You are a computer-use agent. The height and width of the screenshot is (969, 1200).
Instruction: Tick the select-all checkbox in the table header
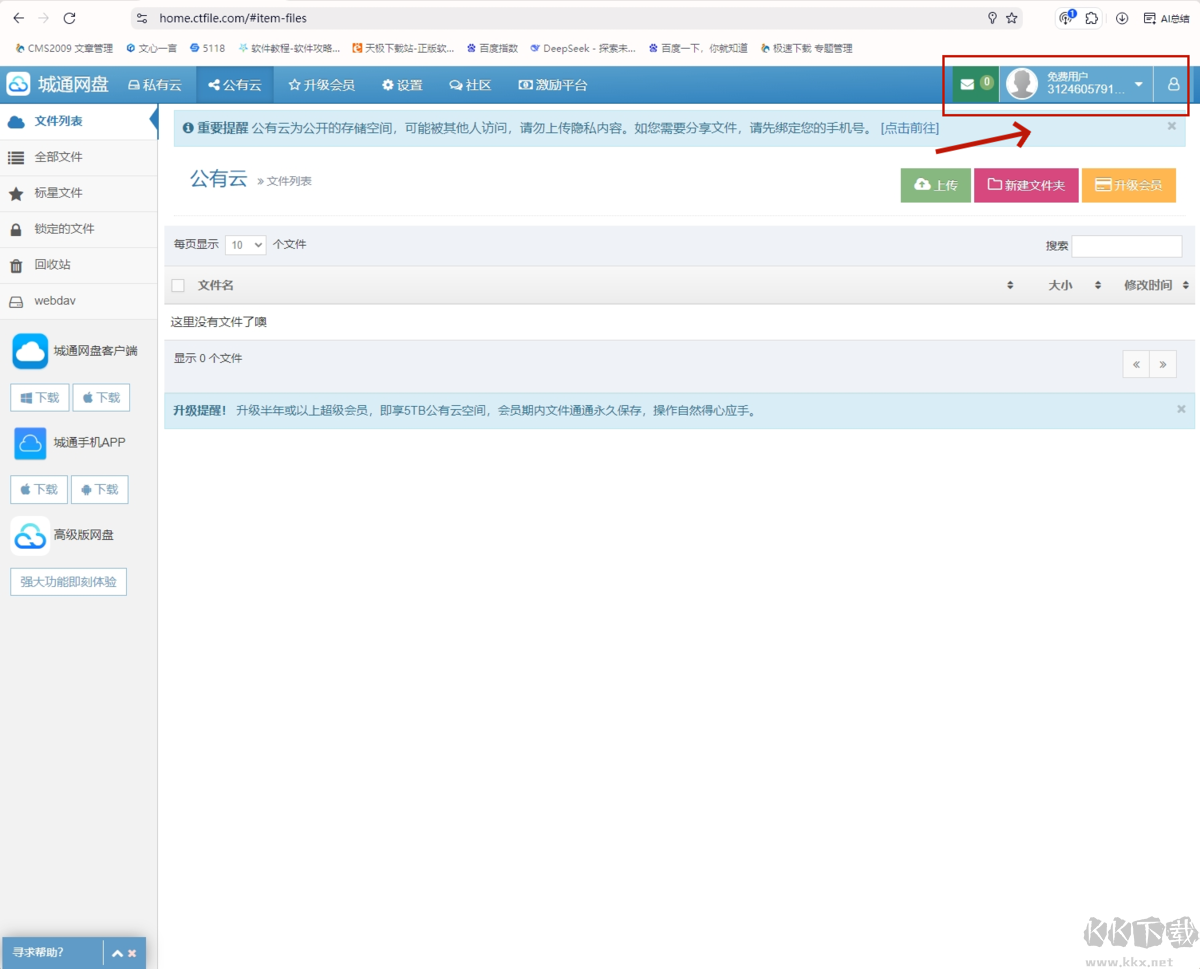[x=178, y=285]
